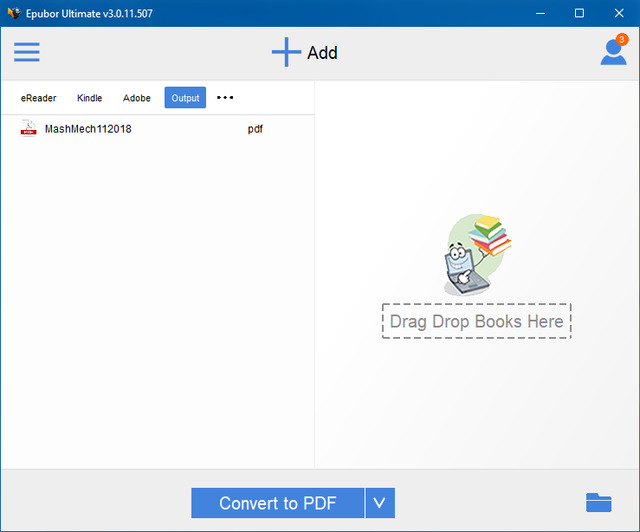Click the Epubor app icon in title bar

13,13
